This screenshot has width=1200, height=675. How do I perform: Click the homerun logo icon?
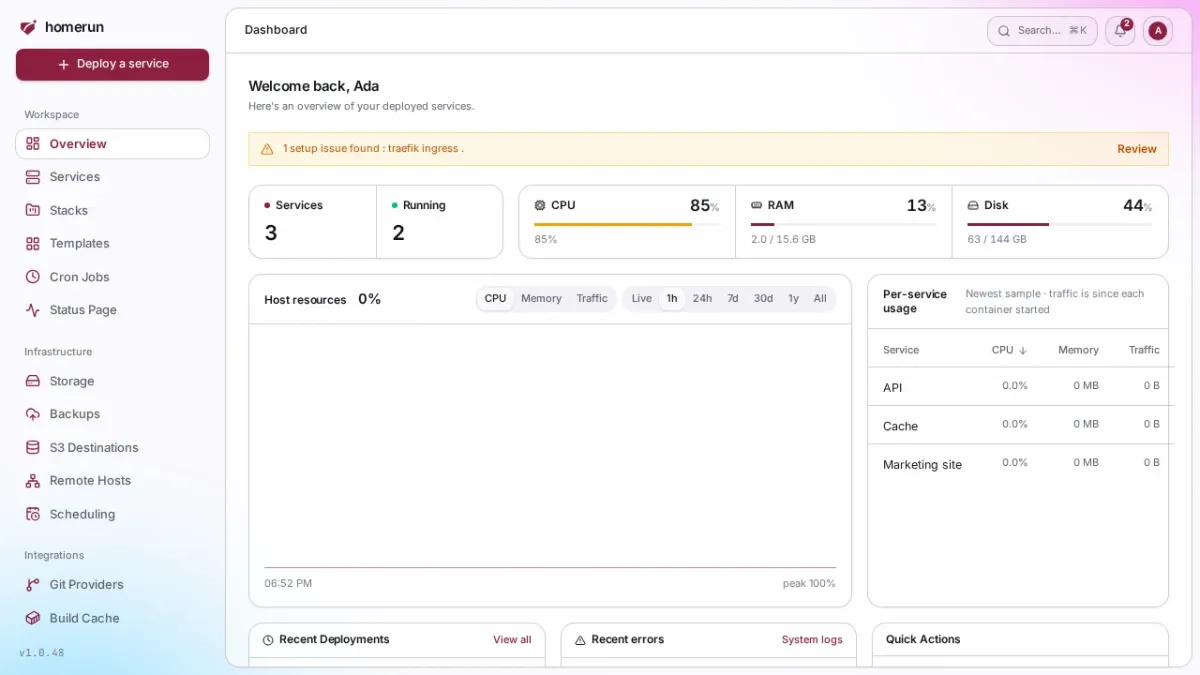pos(28,27)
